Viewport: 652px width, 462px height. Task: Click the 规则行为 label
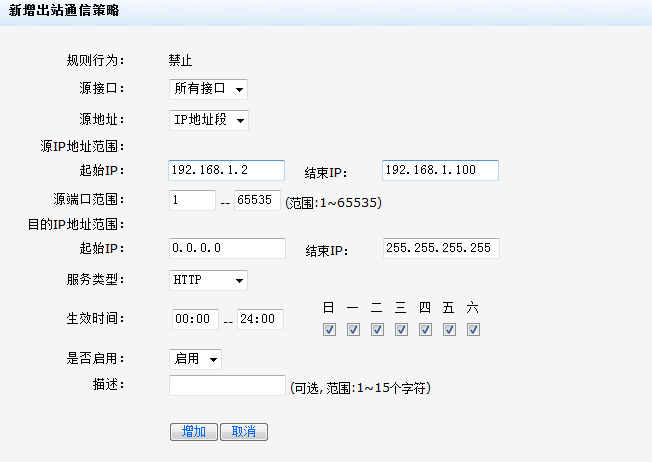coord(96,61)
